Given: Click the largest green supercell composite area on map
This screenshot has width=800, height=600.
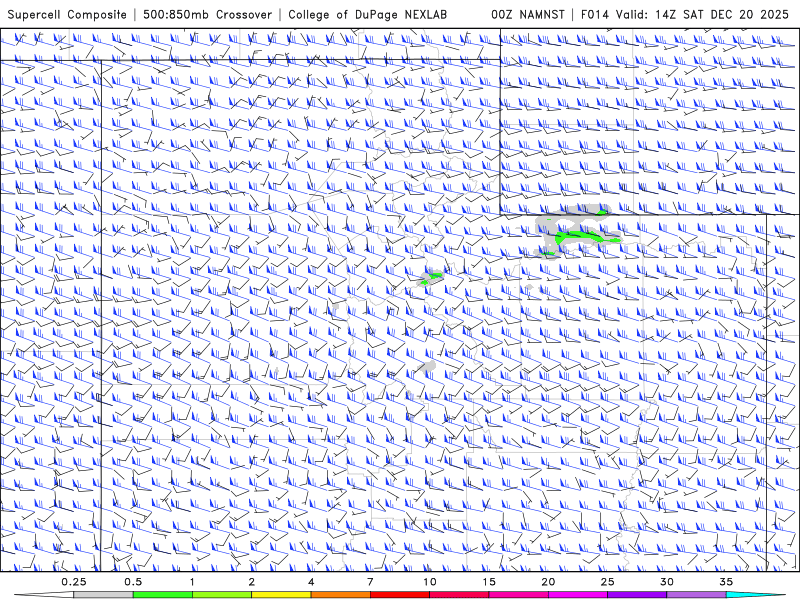Looking at the screenshot, I should tap(582, 236).
